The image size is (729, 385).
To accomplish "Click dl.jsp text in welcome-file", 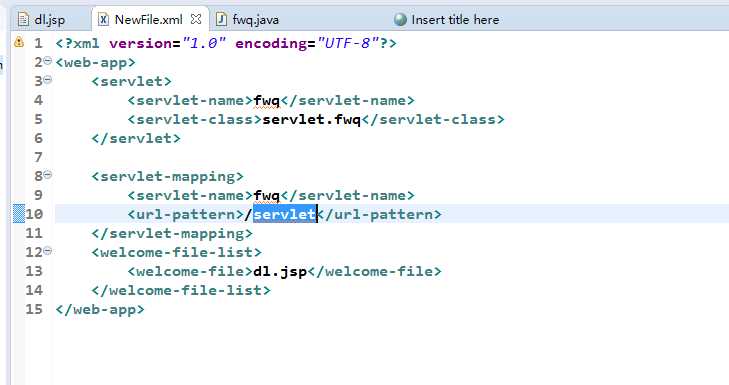I will tap(280, 271).
